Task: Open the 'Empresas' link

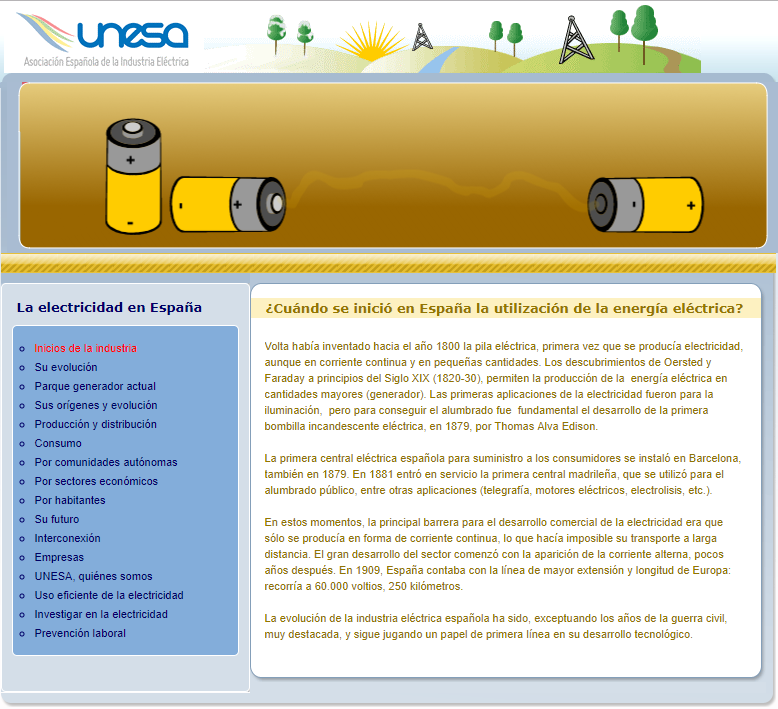Action: click(59, 557)
